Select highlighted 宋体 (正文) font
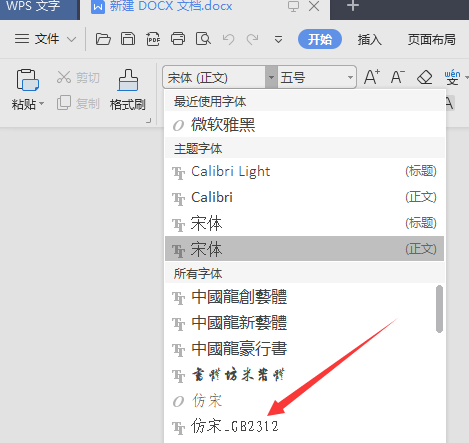Viewport: 469px width, 443px height. 305,249
